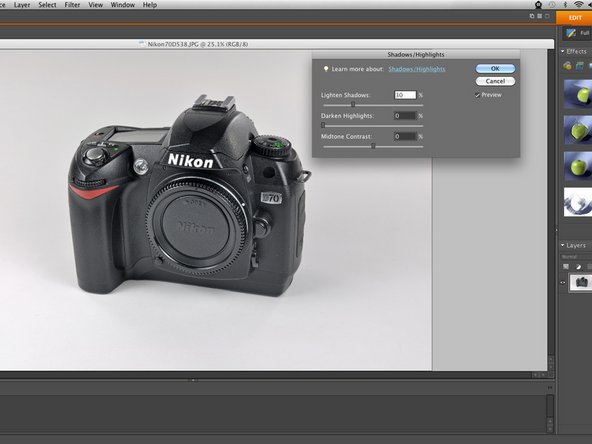Click the cascade windows icon beside EDIT tab
This screenshot has height=444, width=592.
[532, 16]
